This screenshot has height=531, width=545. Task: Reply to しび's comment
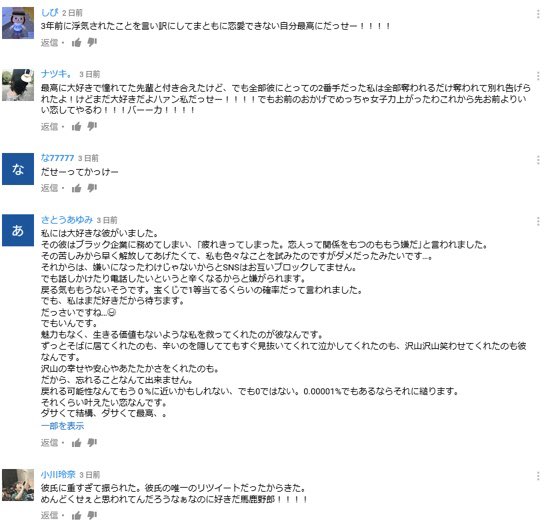point(49,42)
